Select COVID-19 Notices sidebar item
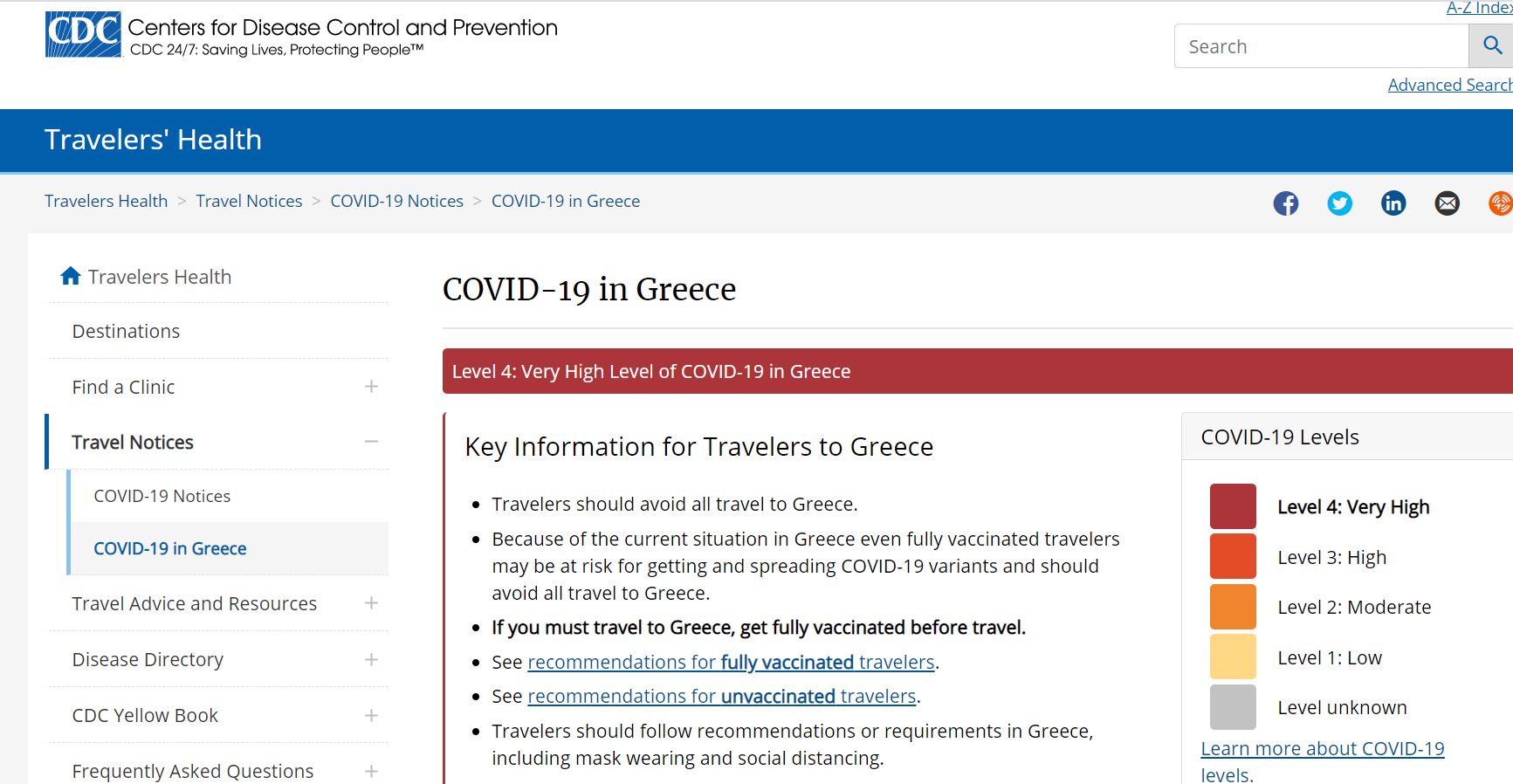The image size is (1513, 784). click(162, 496)
